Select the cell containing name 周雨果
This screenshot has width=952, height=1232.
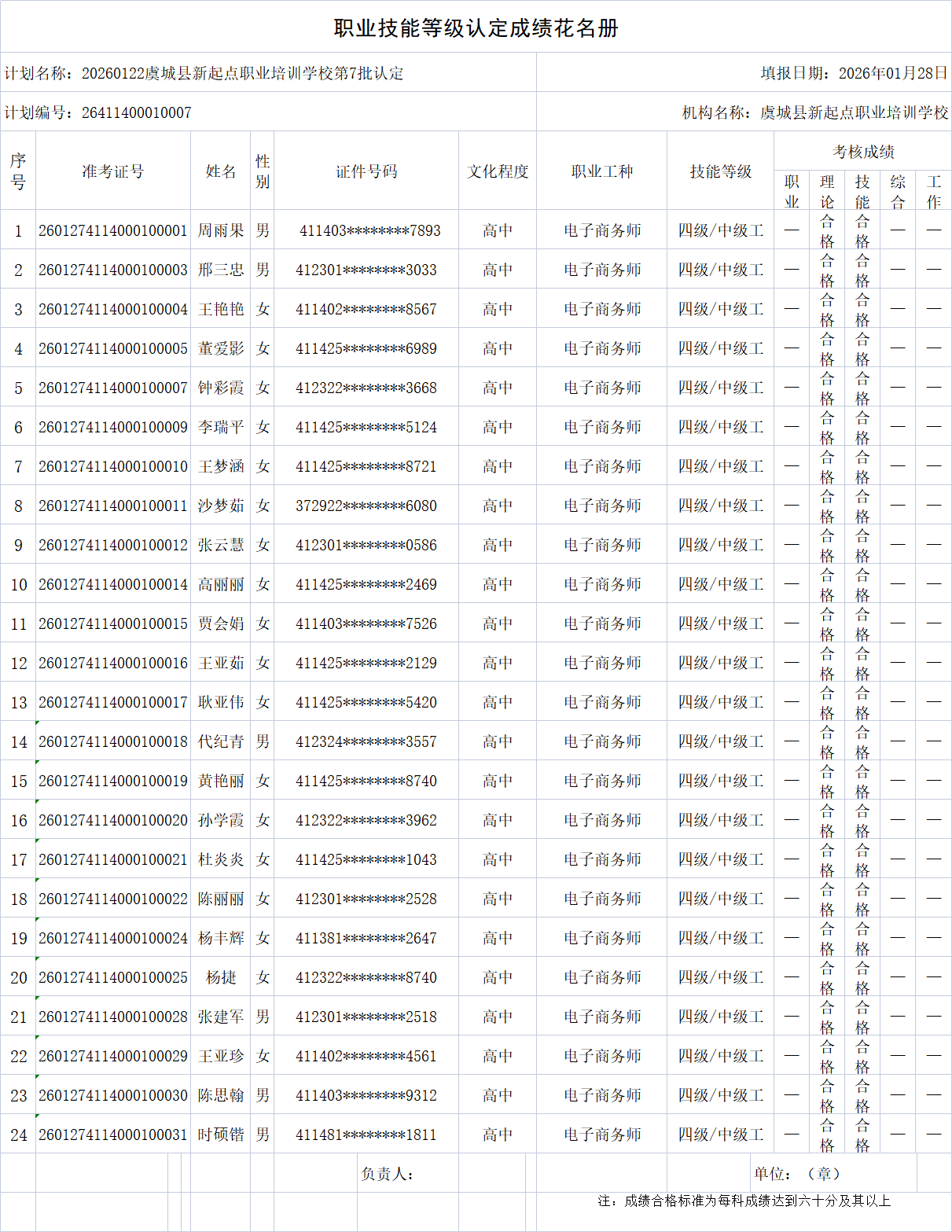pyautogui.click(x=222, y=230)
